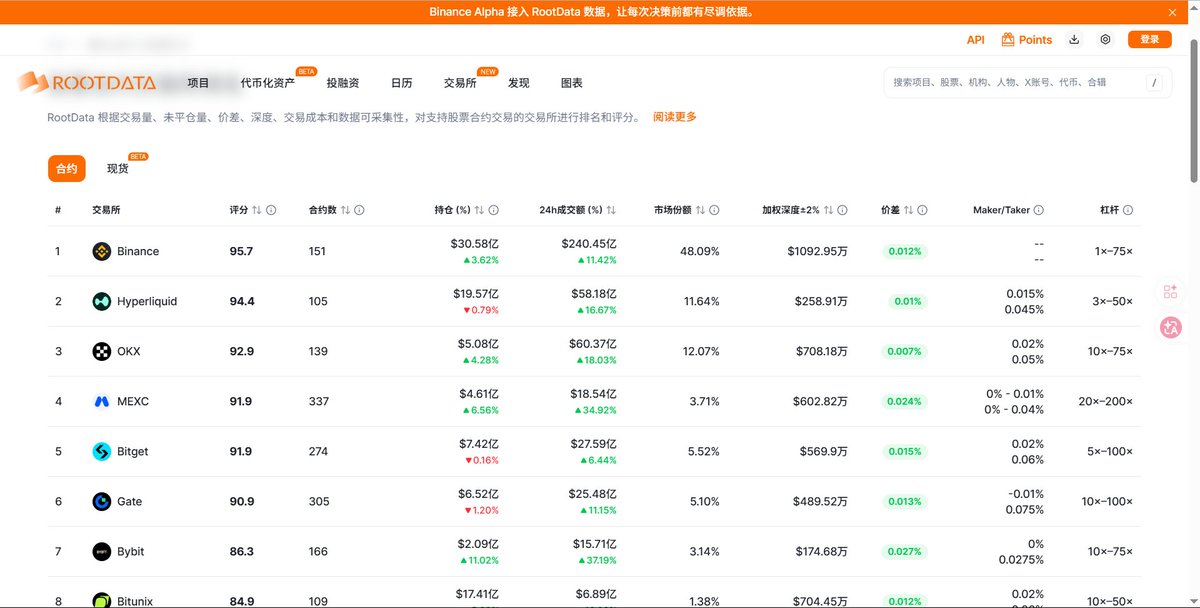Sort table by 合约数 arrows
This screenshot has height=608, width=1200.
point(345,210)
